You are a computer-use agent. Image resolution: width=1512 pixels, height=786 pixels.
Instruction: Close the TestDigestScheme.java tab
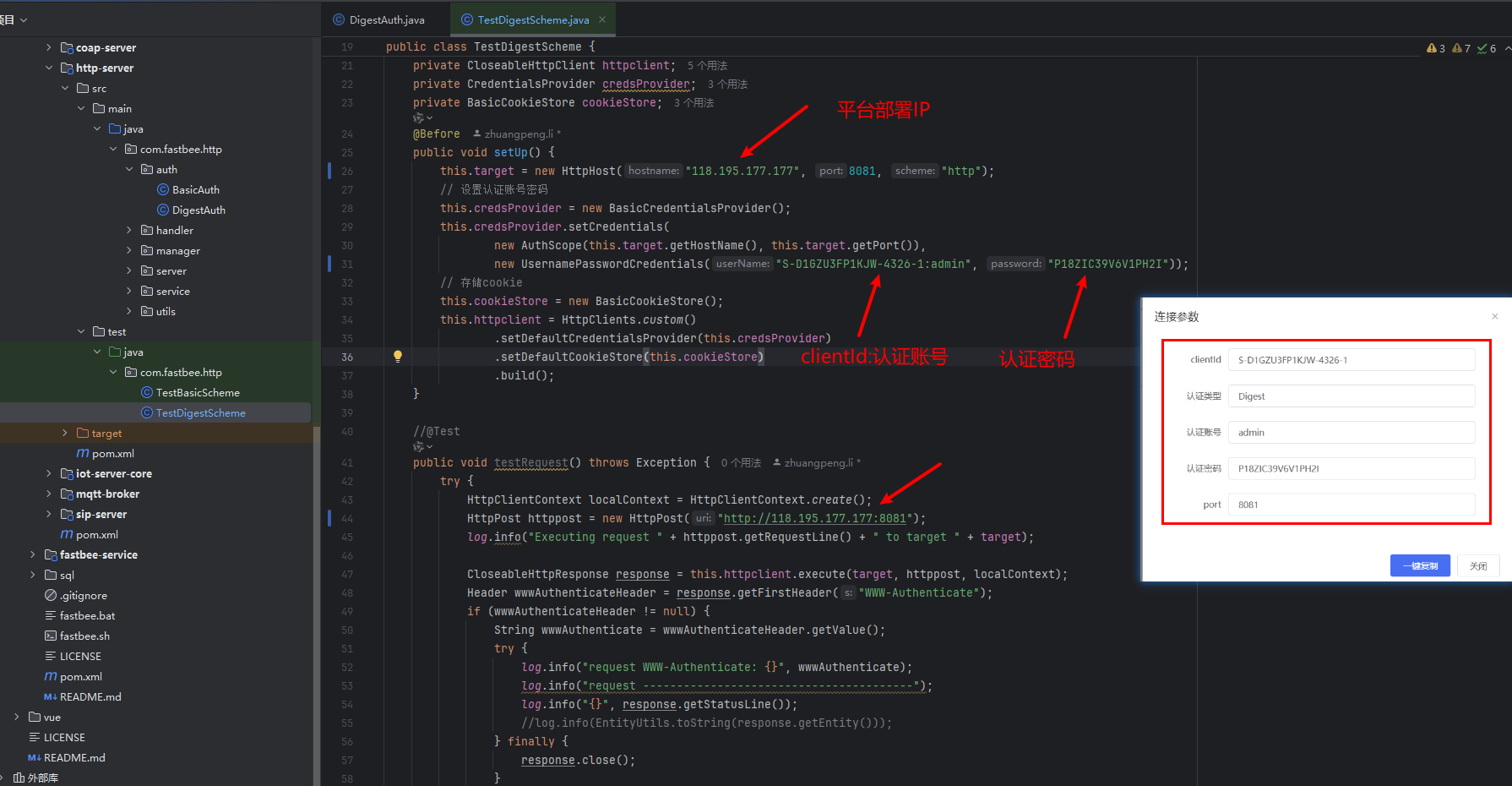pos(602,19)
